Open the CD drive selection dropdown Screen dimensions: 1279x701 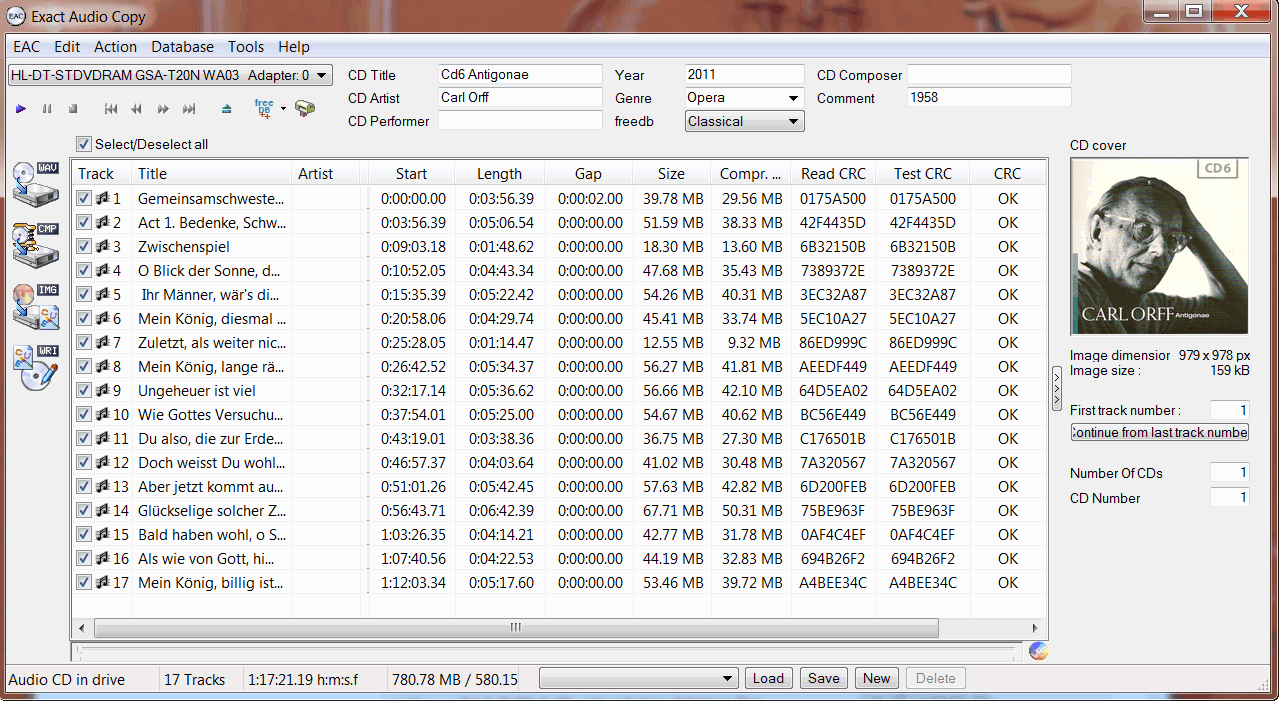[x=321, y=75]
